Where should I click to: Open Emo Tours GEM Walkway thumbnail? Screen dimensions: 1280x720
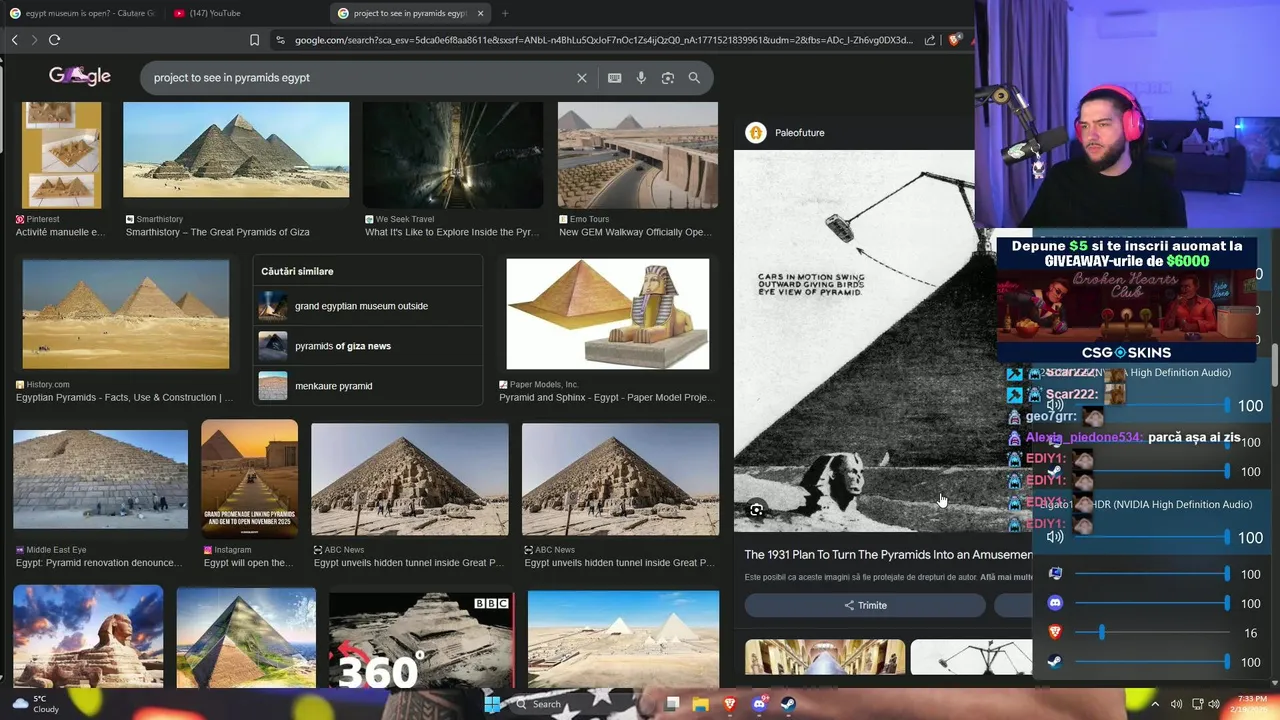[x=637, y=155]
